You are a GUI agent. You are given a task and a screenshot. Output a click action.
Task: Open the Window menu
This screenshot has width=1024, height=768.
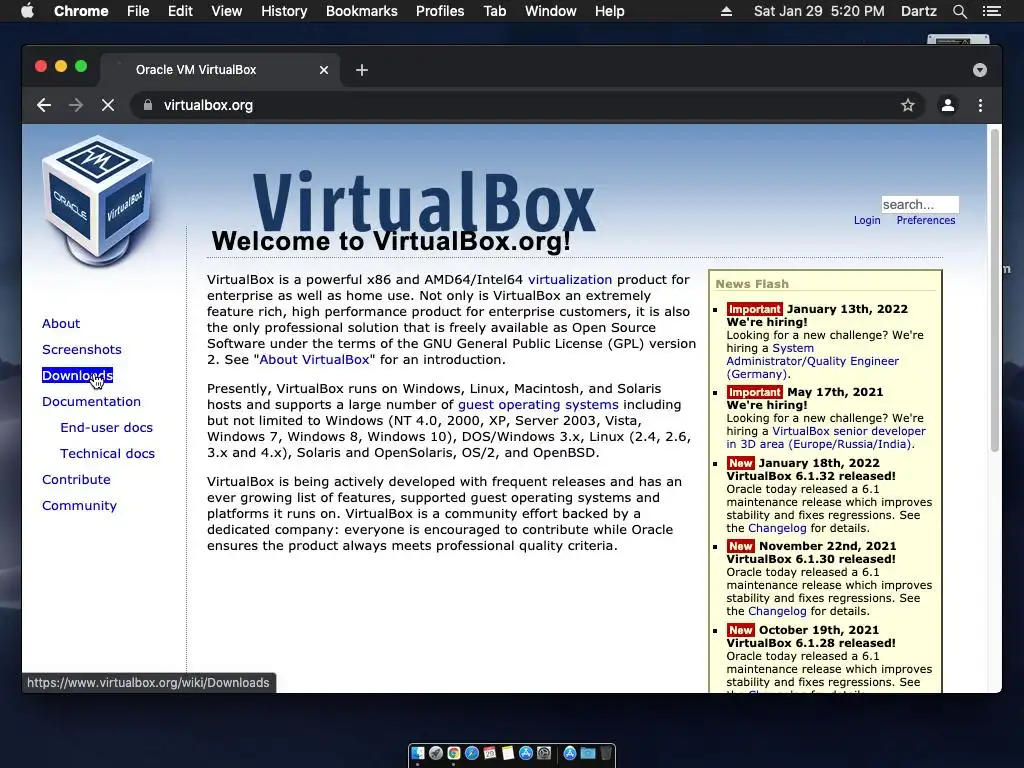(x=551, y=11)
